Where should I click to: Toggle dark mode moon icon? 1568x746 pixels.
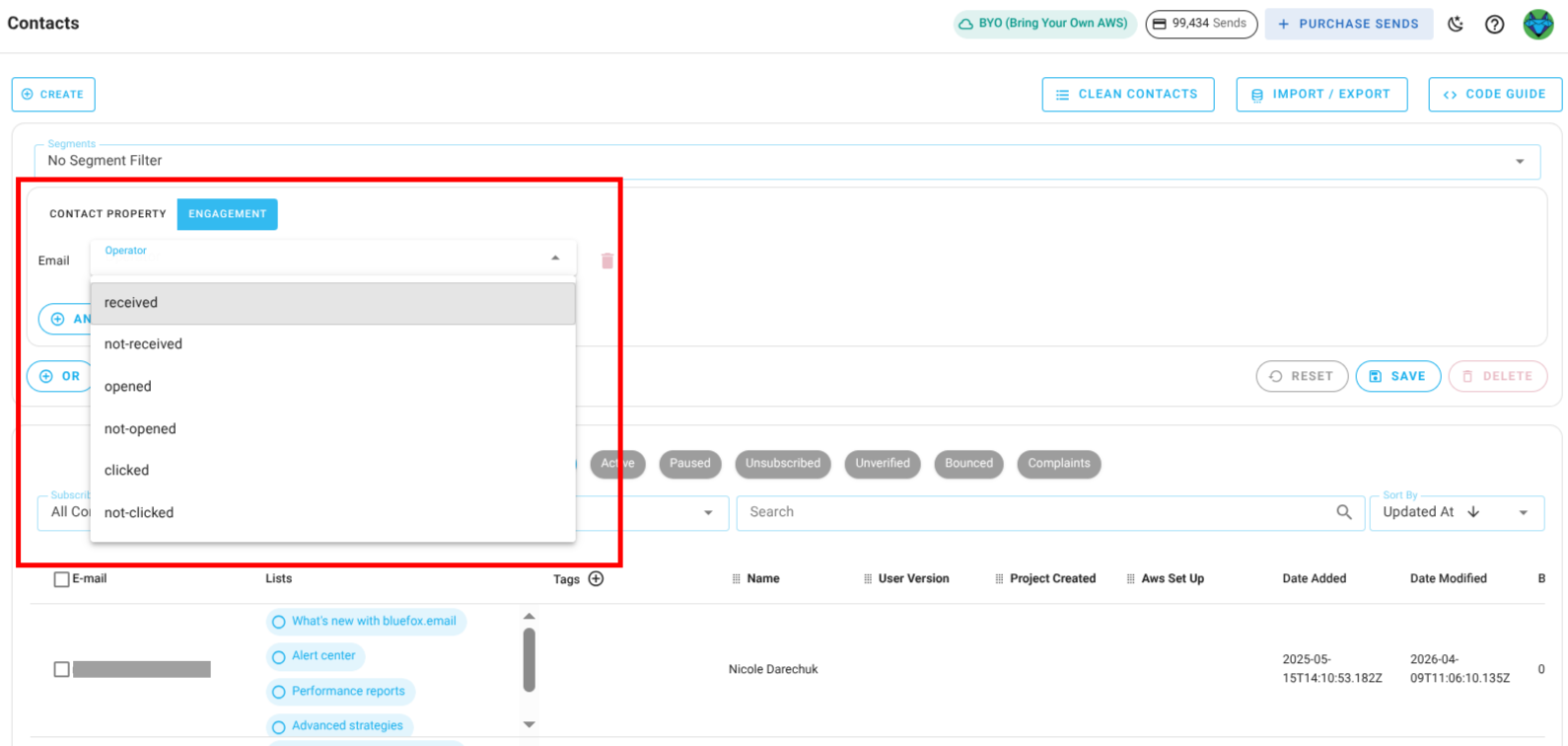tap(1456, 24)
